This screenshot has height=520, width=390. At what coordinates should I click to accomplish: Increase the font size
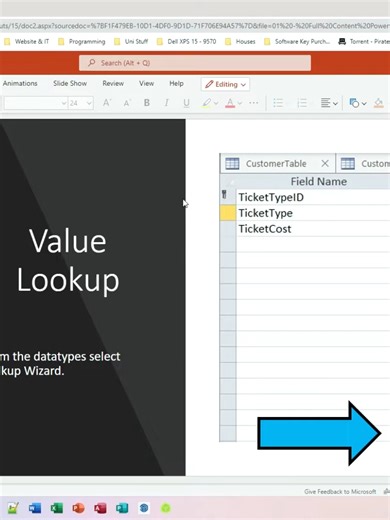[107, 103]
